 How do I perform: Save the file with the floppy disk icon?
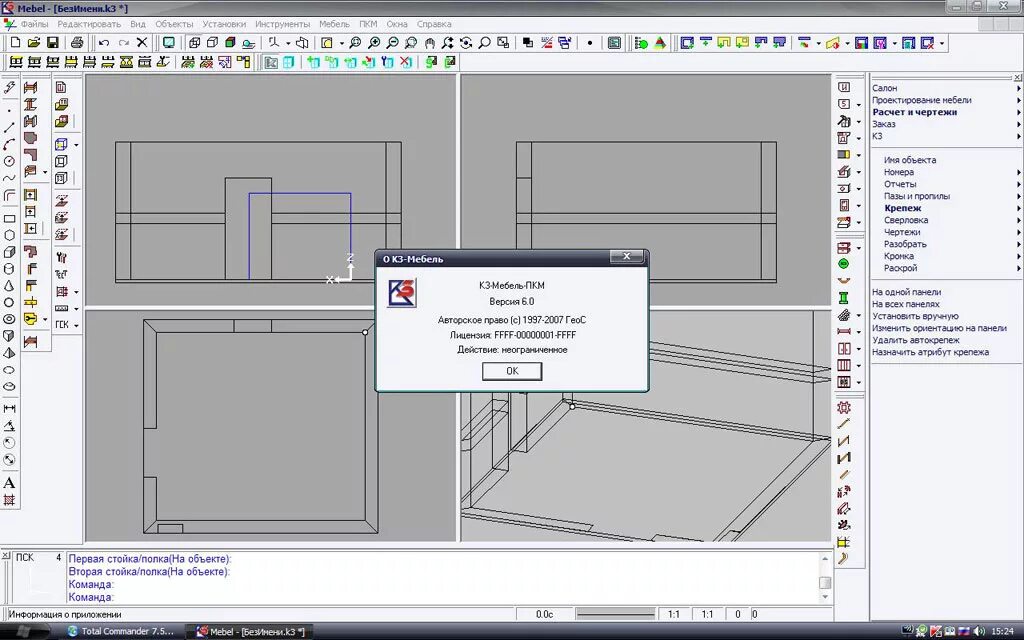(52, 43)
